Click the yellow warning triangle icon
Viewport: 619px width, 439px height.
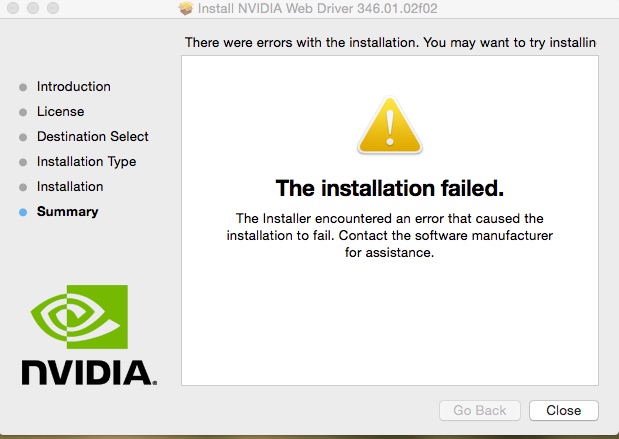click(390, 125)
